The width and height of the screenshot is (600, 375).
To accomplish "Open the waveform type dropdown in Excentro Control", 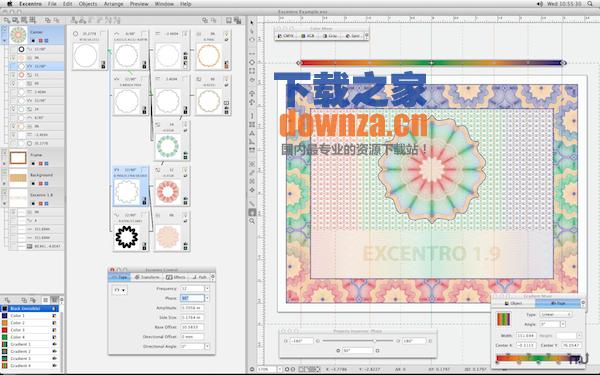I will (x=119, y=290).
